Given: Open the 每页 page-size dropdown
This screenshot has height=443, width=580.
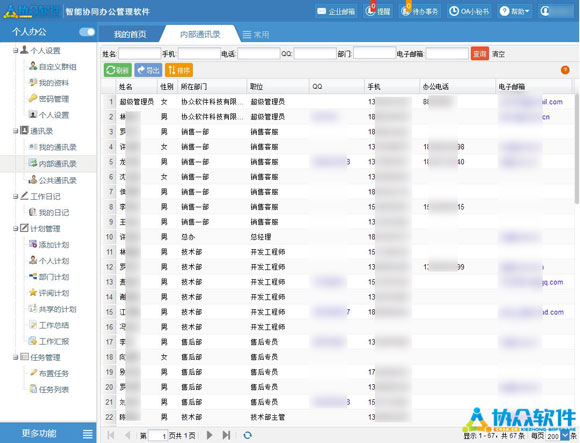Looking at the screenshot, I should [x=564, y=435].
